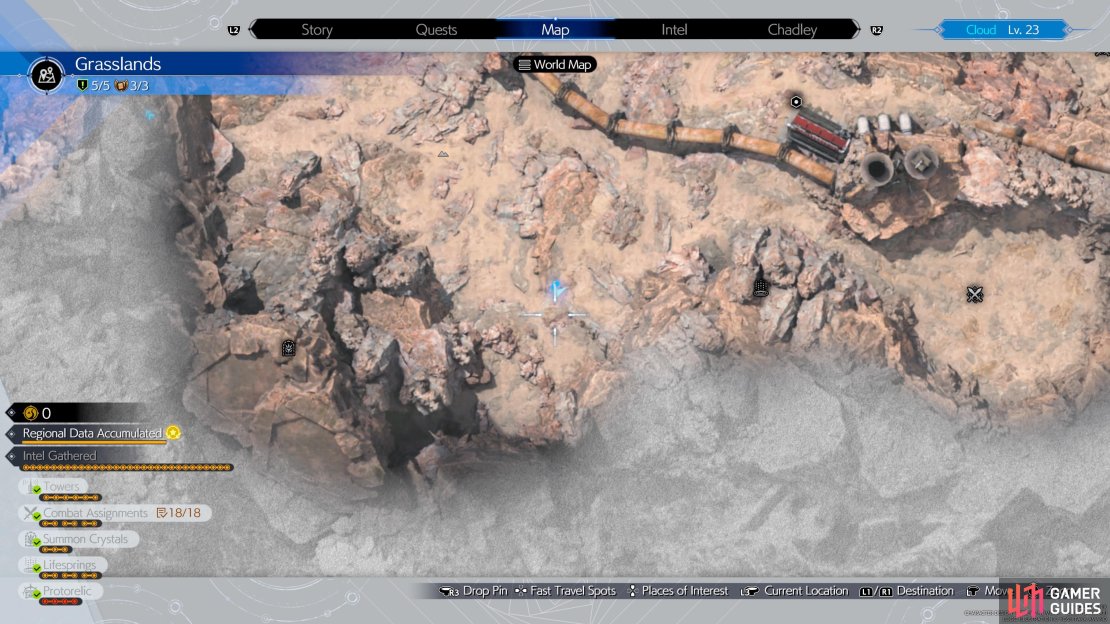Select the Combat Assignments intel label
The height and width of the screenshot is (624, 1110).
[x=96, y=513]
